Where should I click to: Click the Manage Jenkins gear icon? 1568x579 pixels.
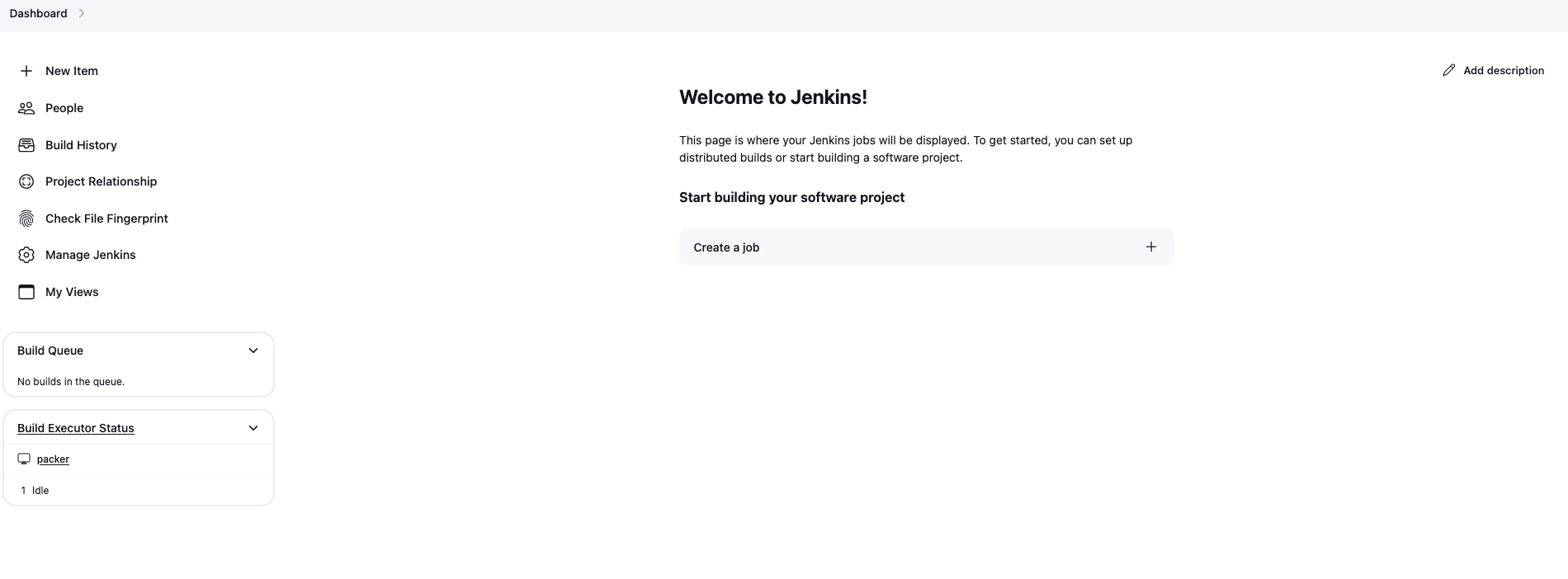click(26, 255)
